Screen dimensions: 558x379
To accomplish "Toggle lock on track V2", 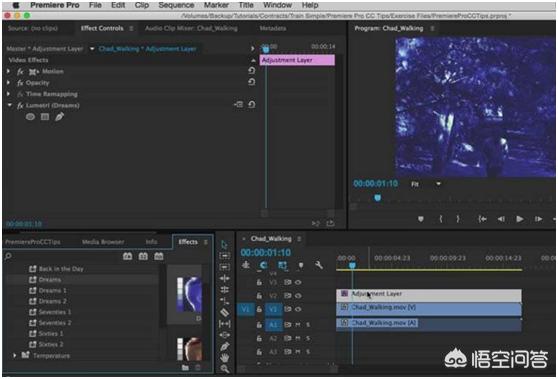I will (x=259, y=296).
